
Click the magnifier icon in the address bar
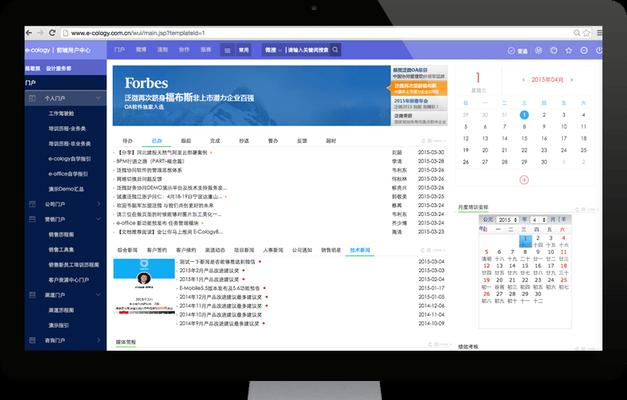point(577,33)
